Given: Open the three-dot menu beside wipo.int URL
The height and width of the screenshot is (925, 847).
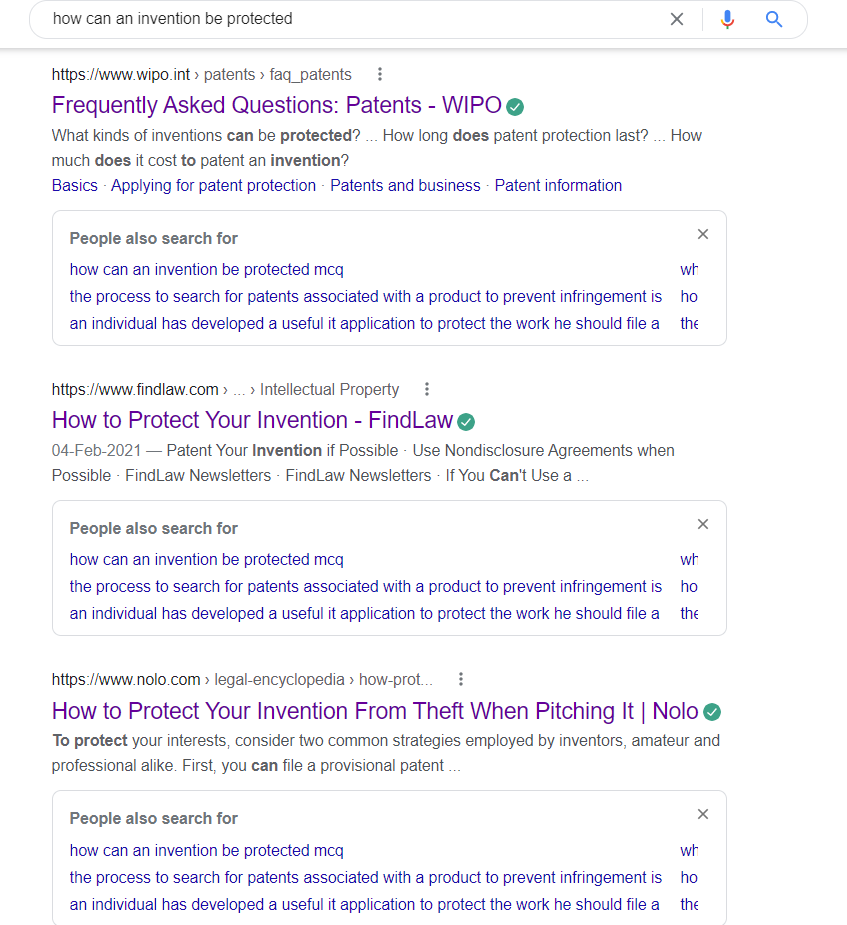Looking at the screenshot, I should point(380,74).
